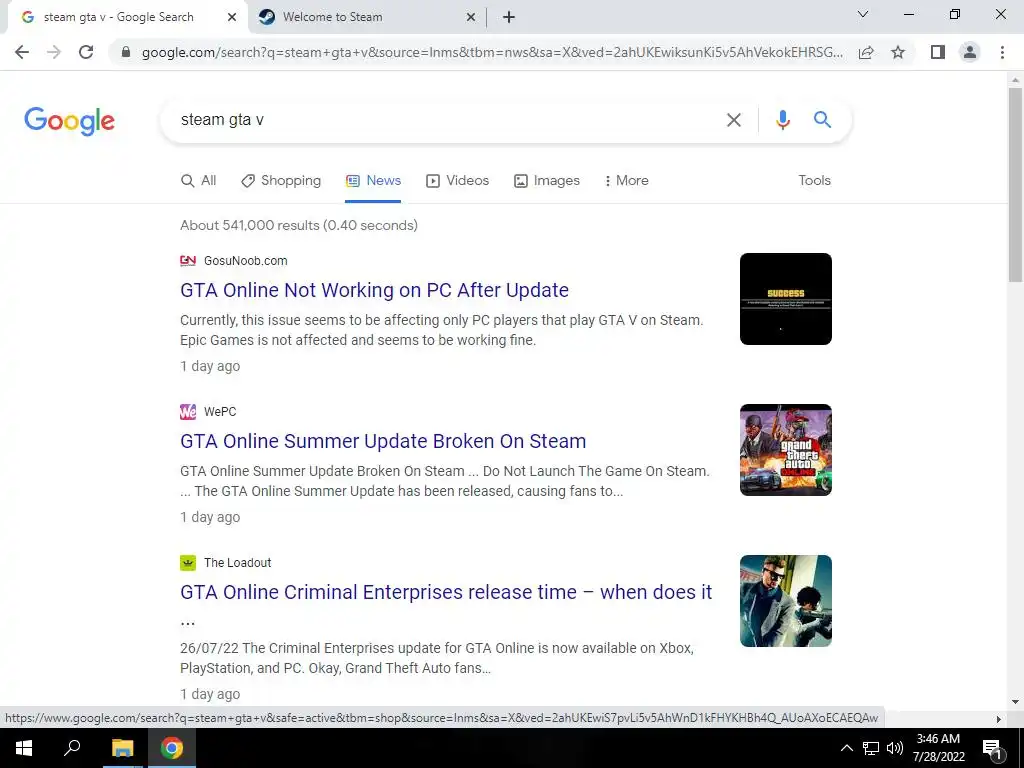Share this page icon in address bar

pyautogui.click(x=866, y=52)
